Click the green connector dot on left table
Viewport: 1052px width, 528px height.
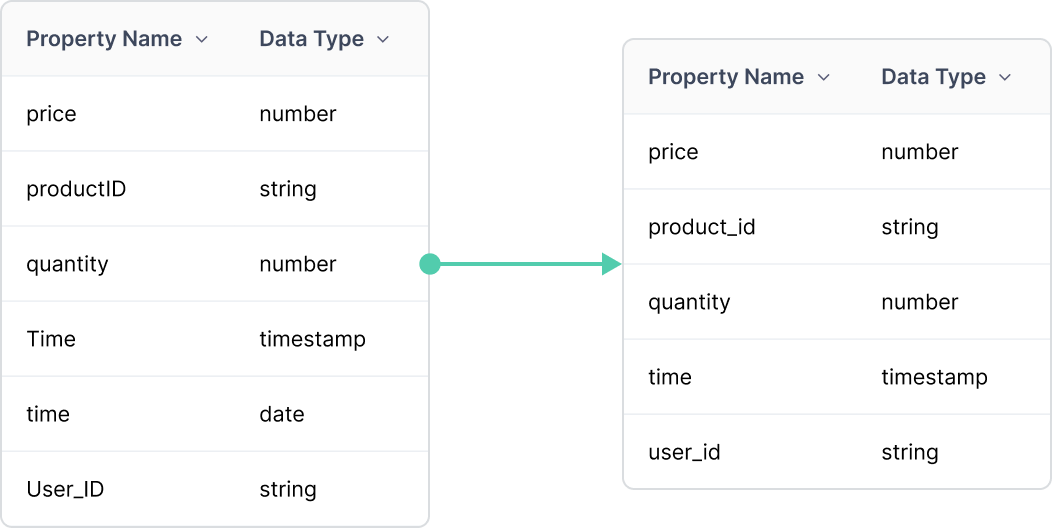pyautogui.click(x=429, y=264)
